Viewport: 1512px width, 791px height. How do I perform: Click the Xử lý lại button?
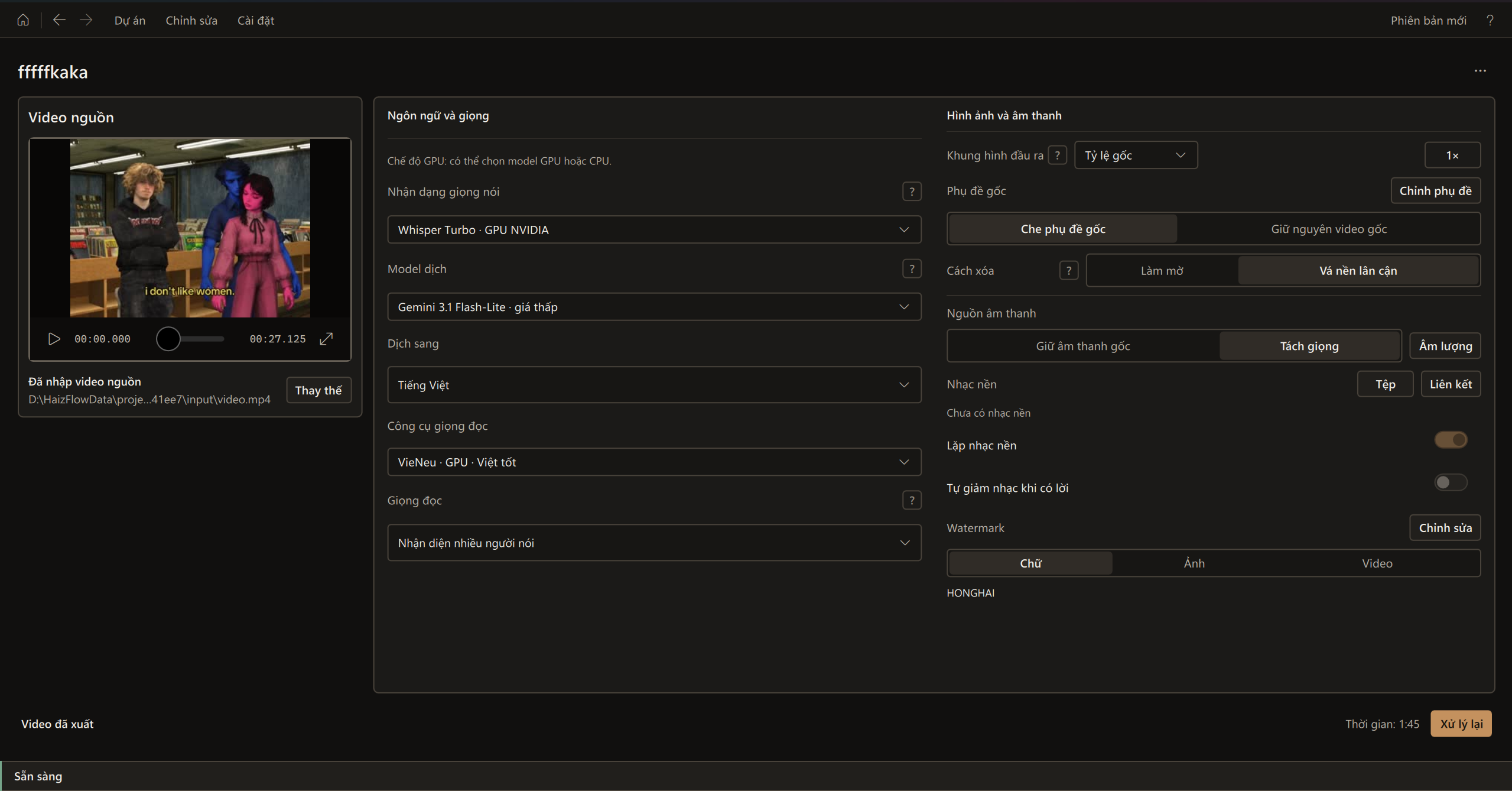[x=1461, y=724]
